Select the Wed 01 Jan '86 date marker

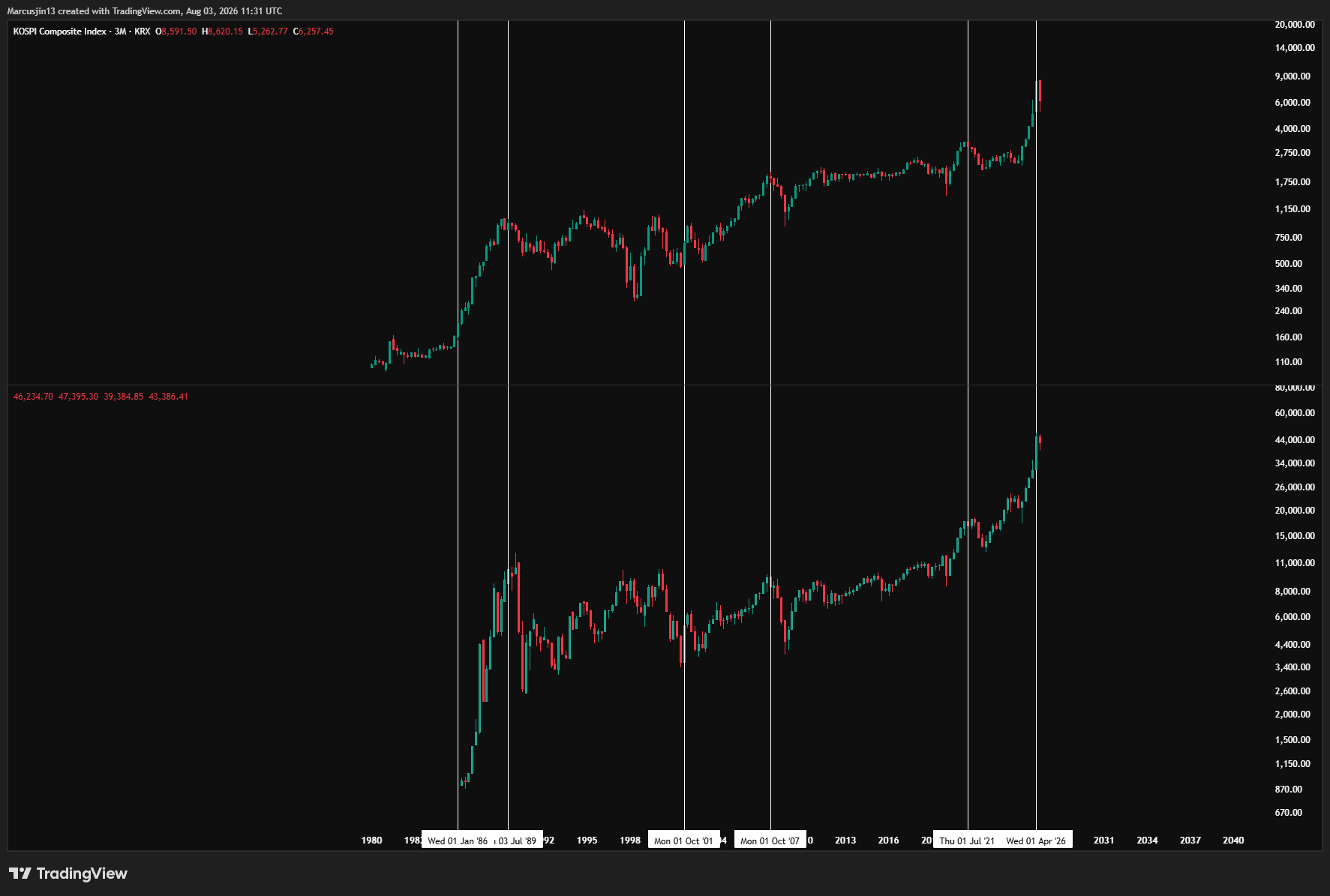coord(458,841)
